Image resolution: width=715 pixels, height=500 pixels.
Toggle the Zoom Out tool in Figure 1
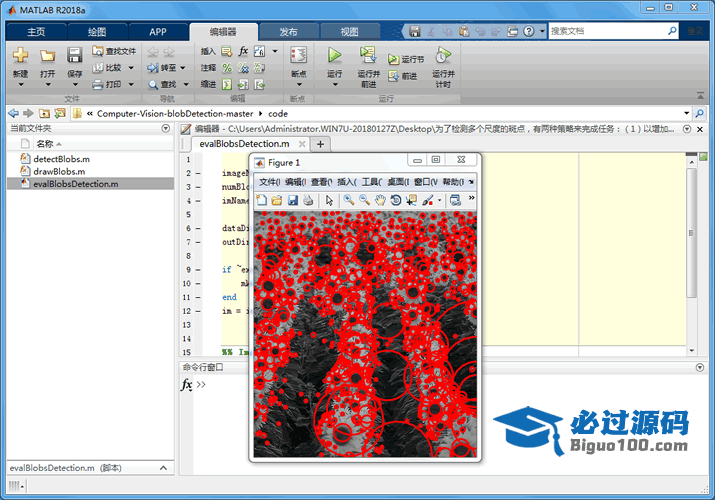point(364,200)
